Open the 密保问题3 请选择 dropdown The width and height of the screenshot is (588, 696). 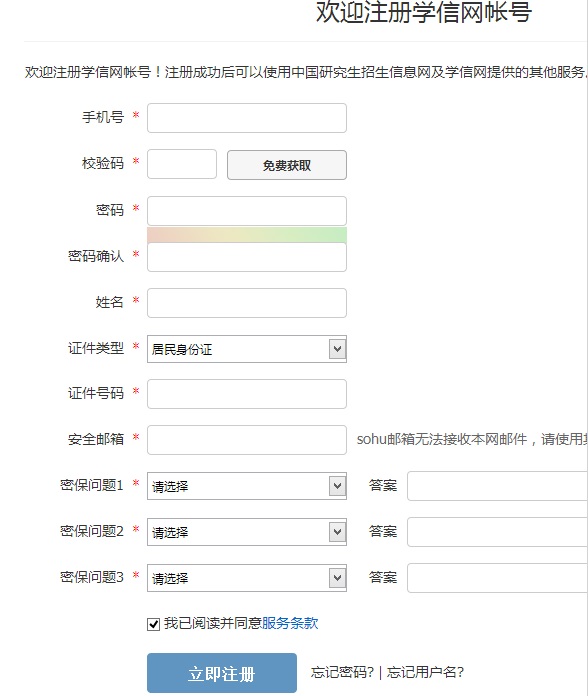247,578
